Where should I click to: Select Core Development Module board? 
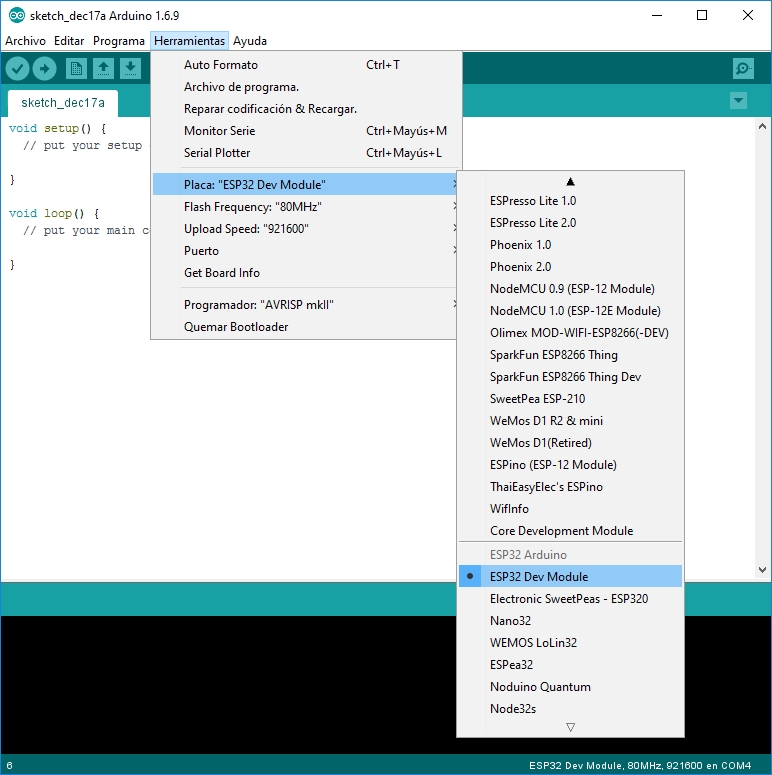click(570, 531)
